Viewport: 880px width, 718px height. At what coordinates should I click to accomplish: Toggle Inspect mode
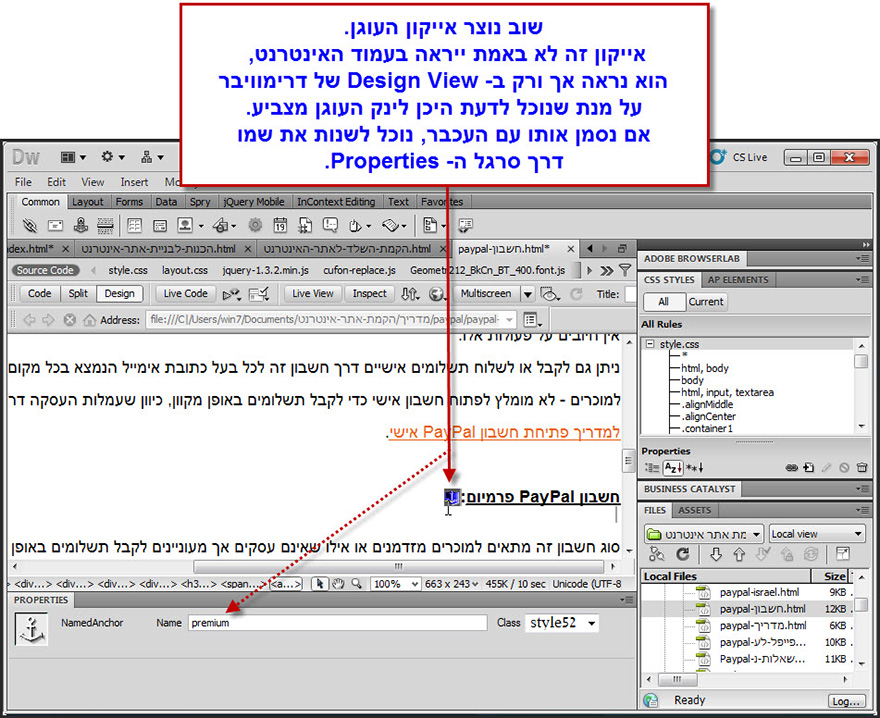coord(369,294)
